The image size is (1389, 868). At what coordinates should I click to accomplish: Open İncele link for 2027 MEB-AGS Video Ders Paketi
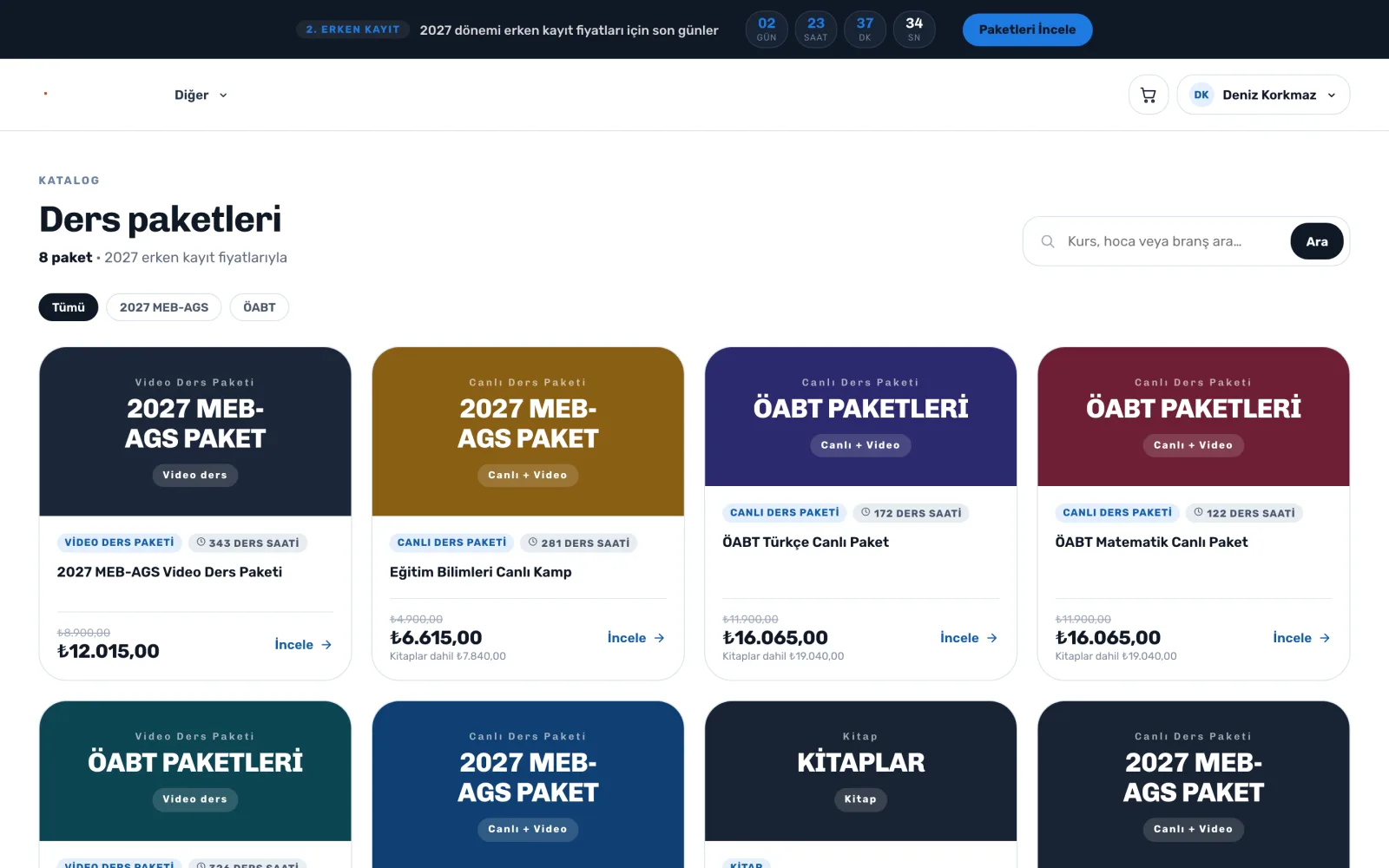pyautogui.click(x=303, y=645)
